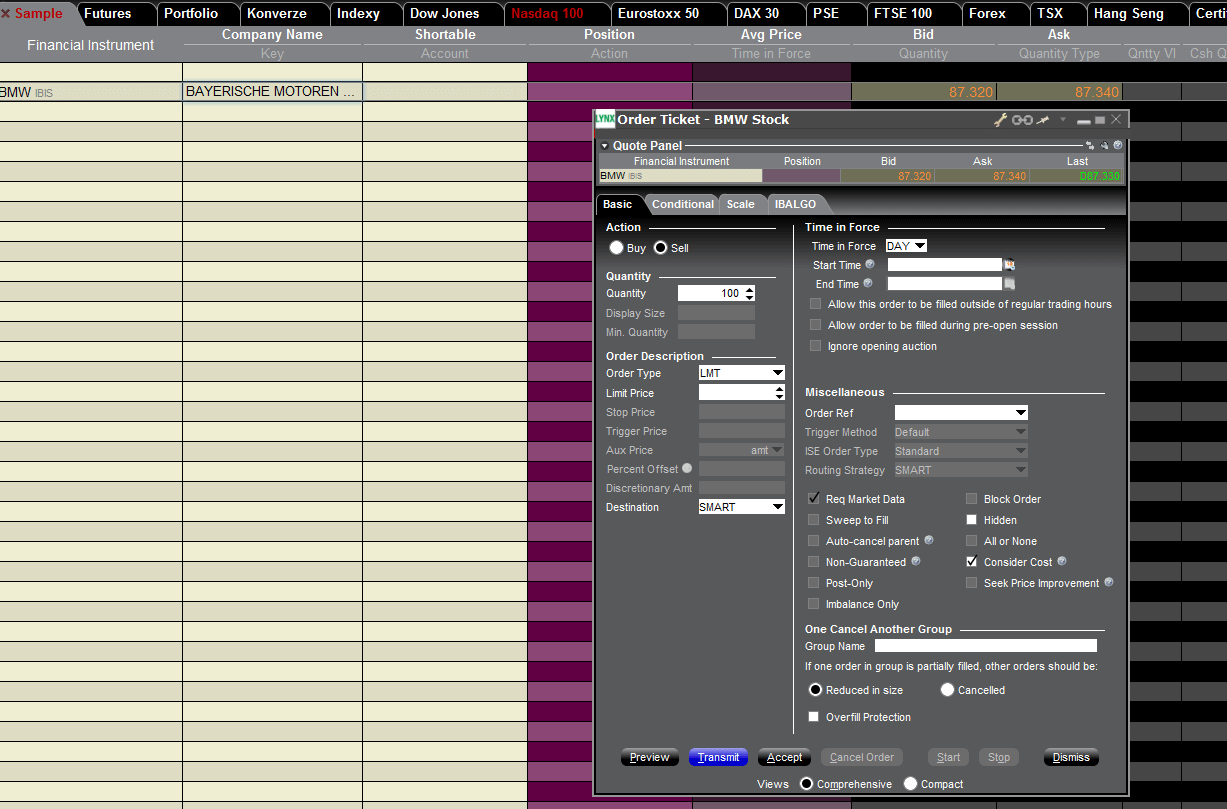
Task: Collapse the Quote Panel expander triangle
Action: tap(605, 146)
